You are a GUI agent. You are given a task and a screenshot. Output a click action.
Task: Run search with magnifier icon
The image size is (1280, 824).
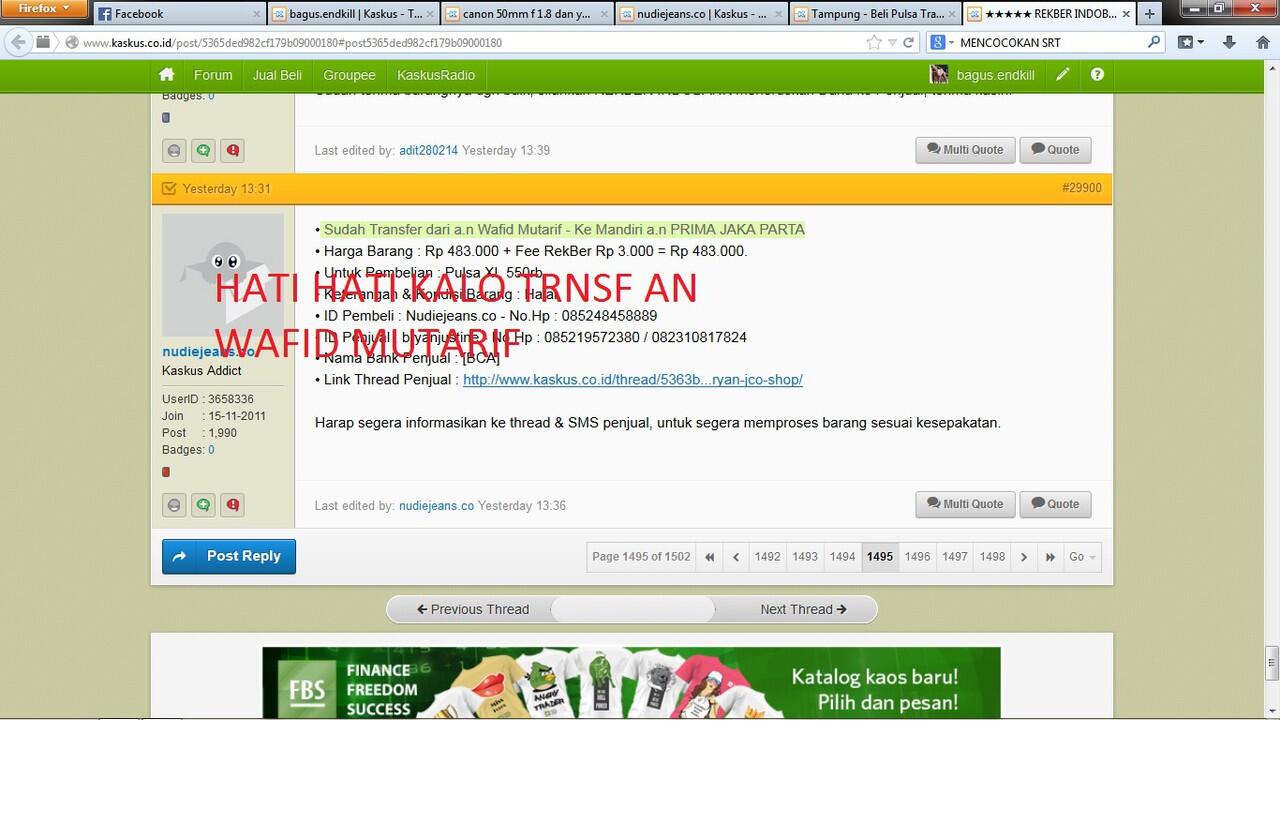(x=1155, y=43)
